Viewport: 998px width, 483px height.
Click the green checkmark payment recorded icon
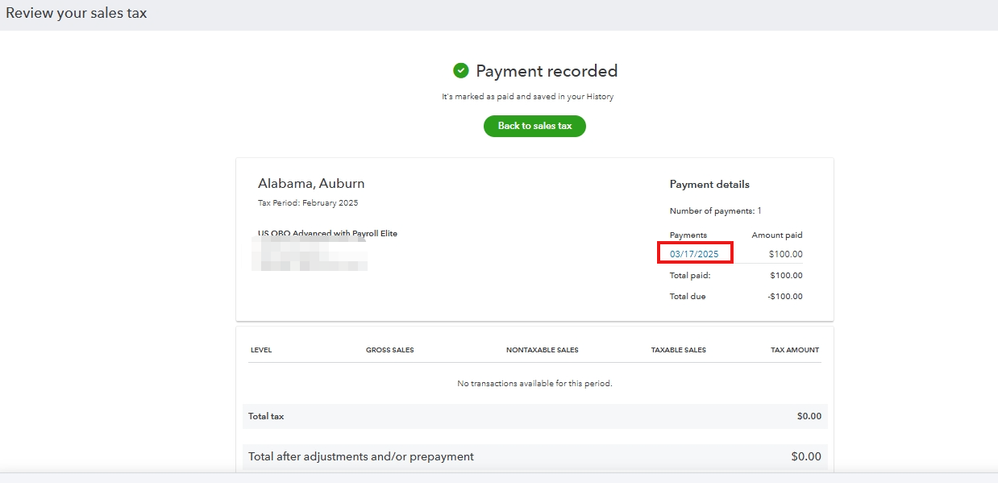click(461, 70)
